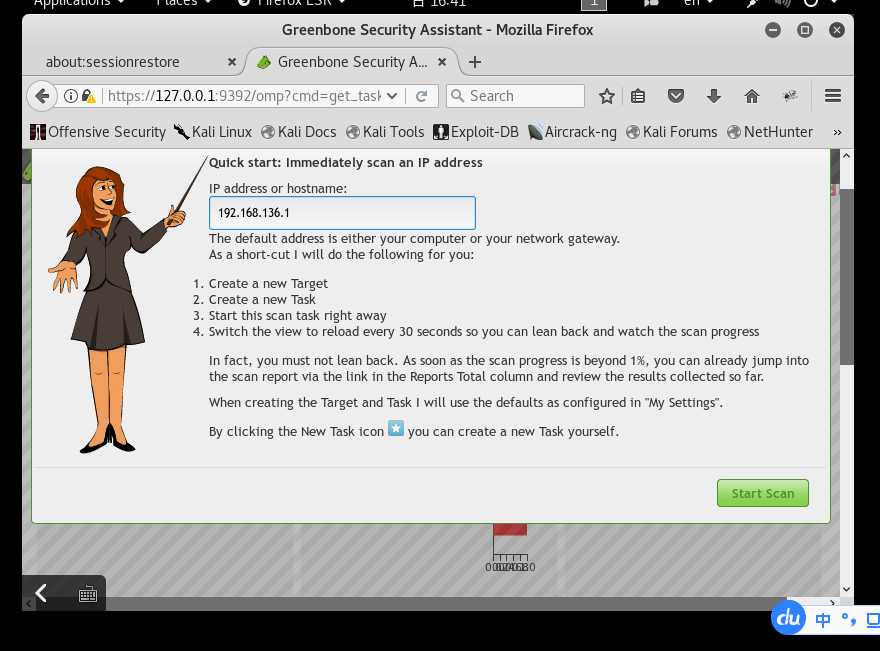Screen dimensions: 880x651
Task: Open the Firefox ESR app menu in panel
Action: [292, 3]
